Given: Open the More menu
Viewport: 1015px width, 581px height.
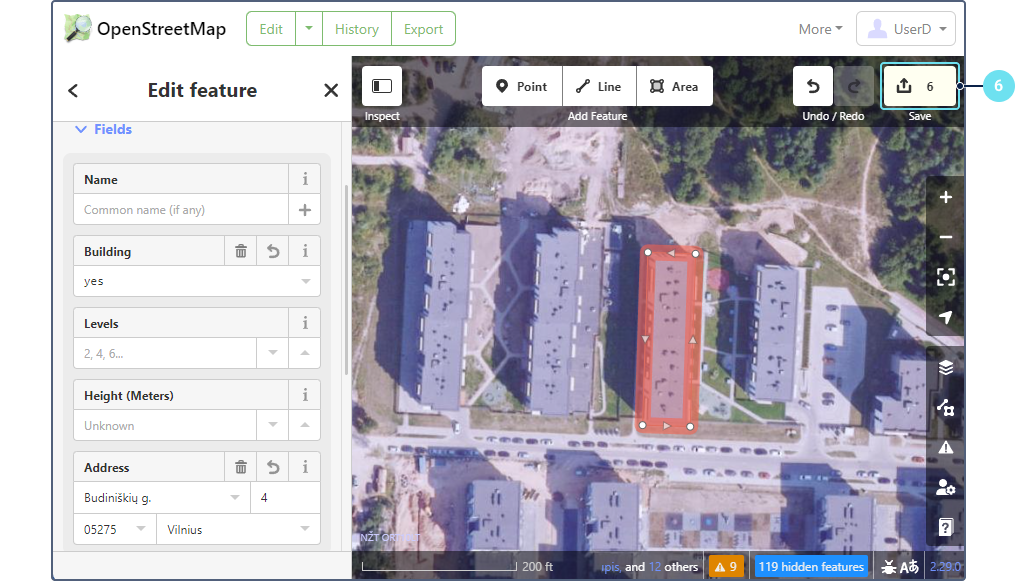Looking at the screenshot, I should [x=820, y=29].
